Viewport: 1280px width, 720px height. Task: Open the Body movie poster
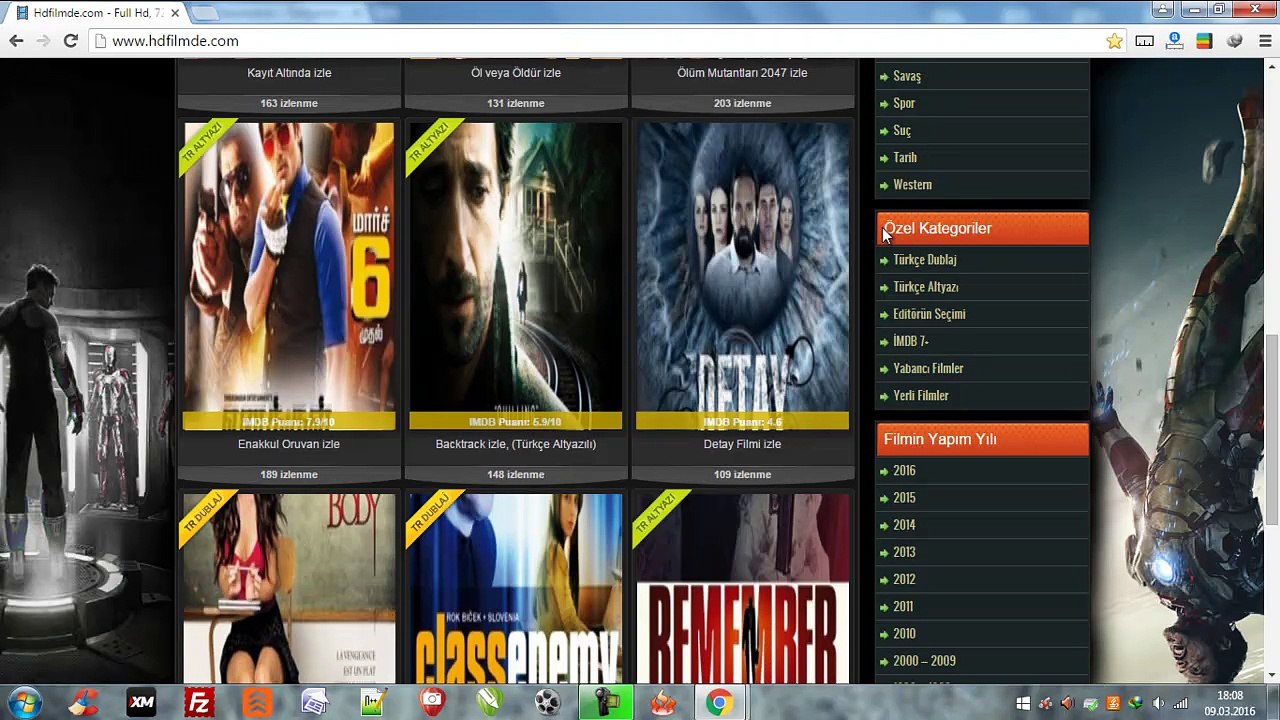tap(289, 588)
